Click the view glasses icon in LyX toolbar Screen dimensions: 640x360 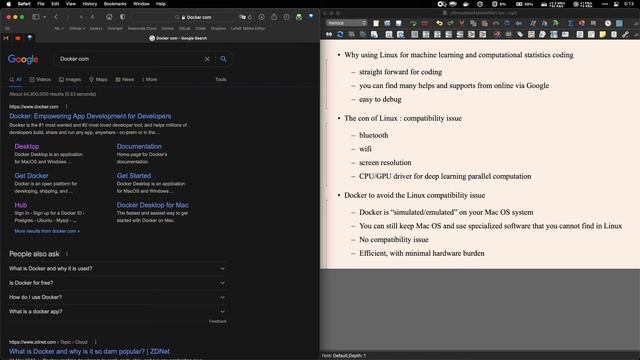tap(329, 35)
